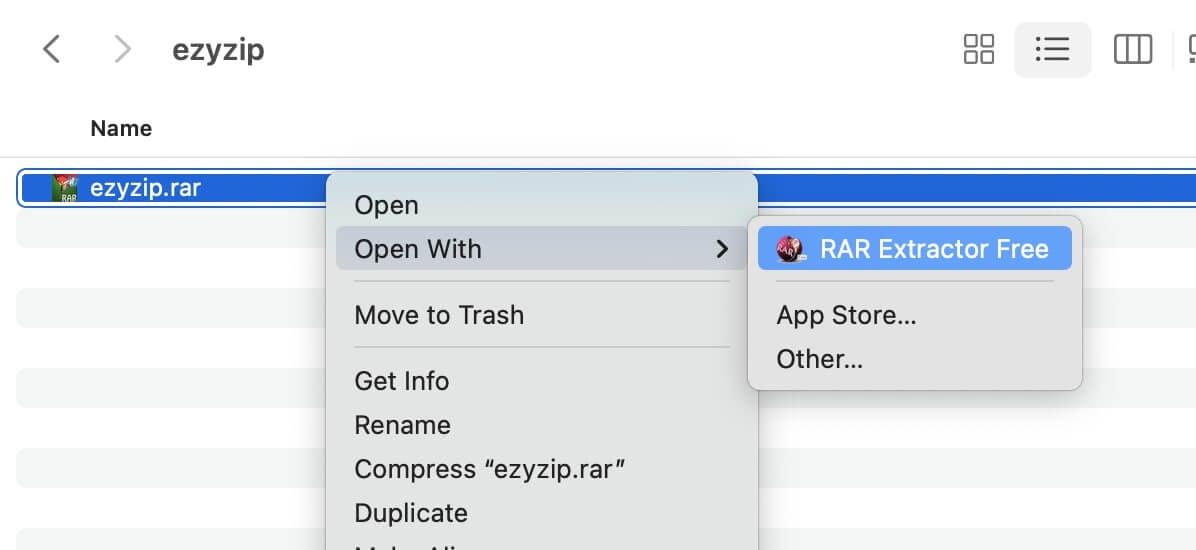Switch to list view
Viewport: 1196px width, 550px height.
pyautogui.click(x=1052, y=49)
